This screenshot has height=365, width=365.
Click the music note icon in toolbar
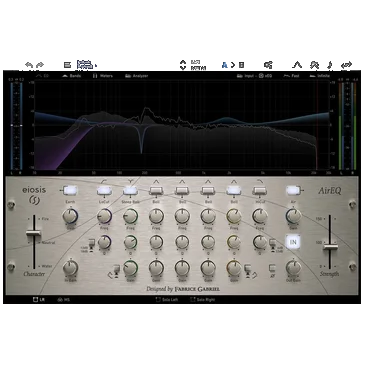(x=329, y=65)
